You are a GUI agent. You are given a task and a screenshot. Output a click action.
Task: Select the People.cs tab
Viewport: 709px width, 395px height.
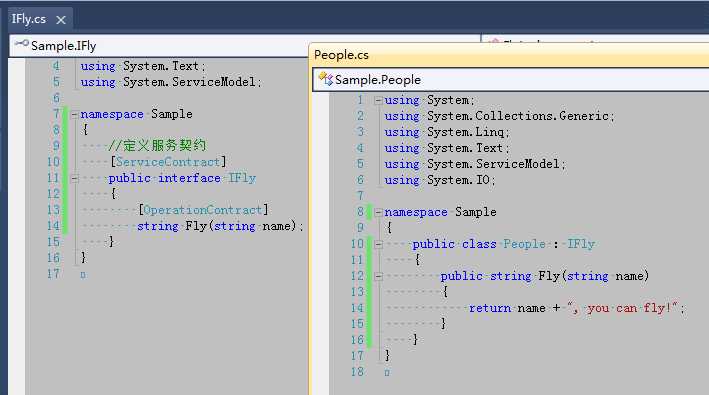(341, 55)
